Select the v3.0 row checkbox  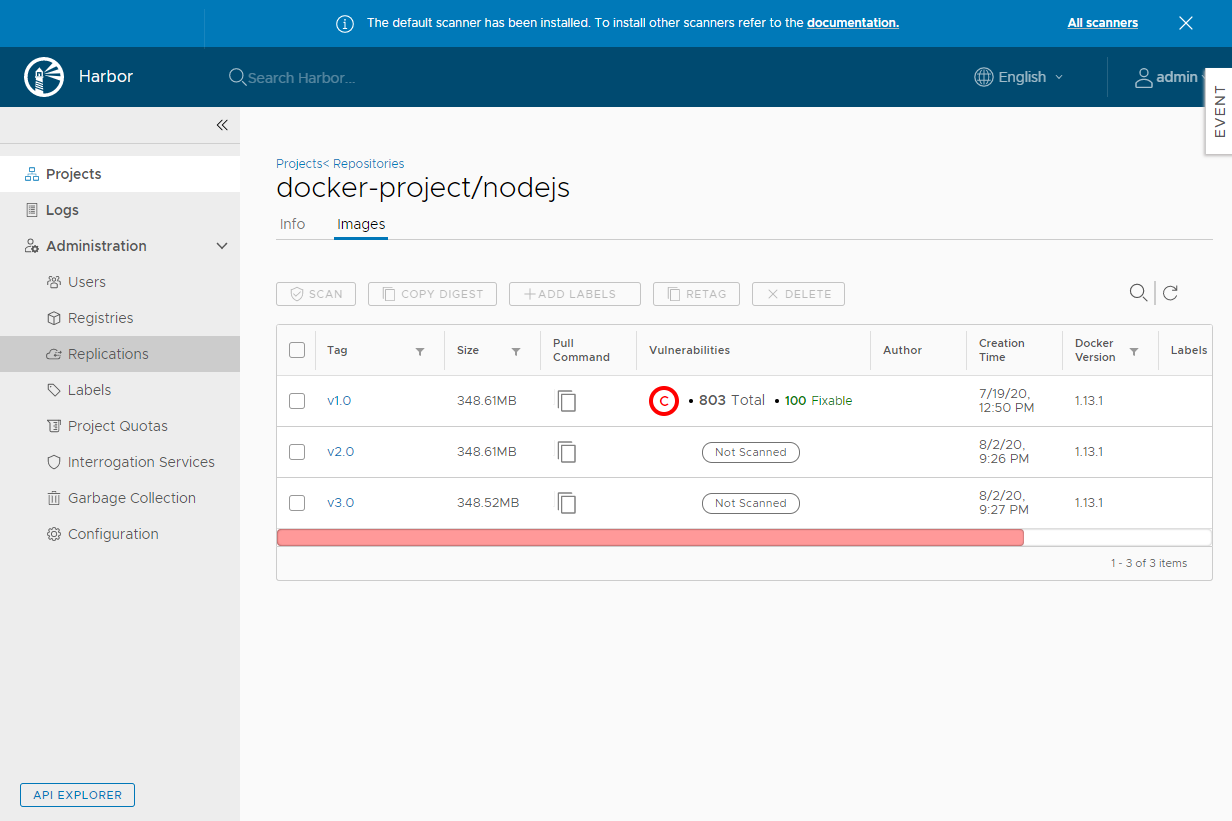coord(297,503)
